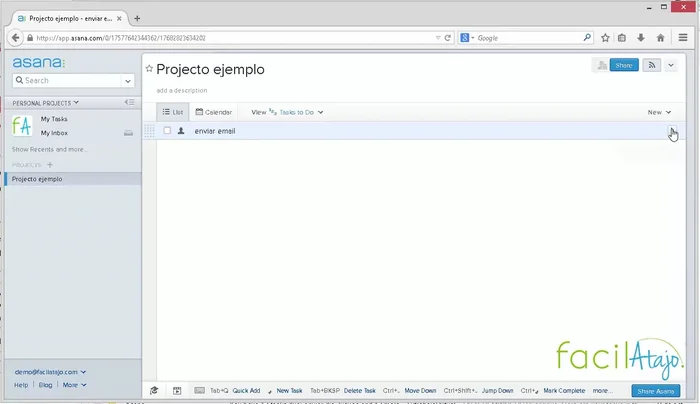Screen dimensions: 700x404
Task: Click the Jump Down shortcut link
Action: 497,391
